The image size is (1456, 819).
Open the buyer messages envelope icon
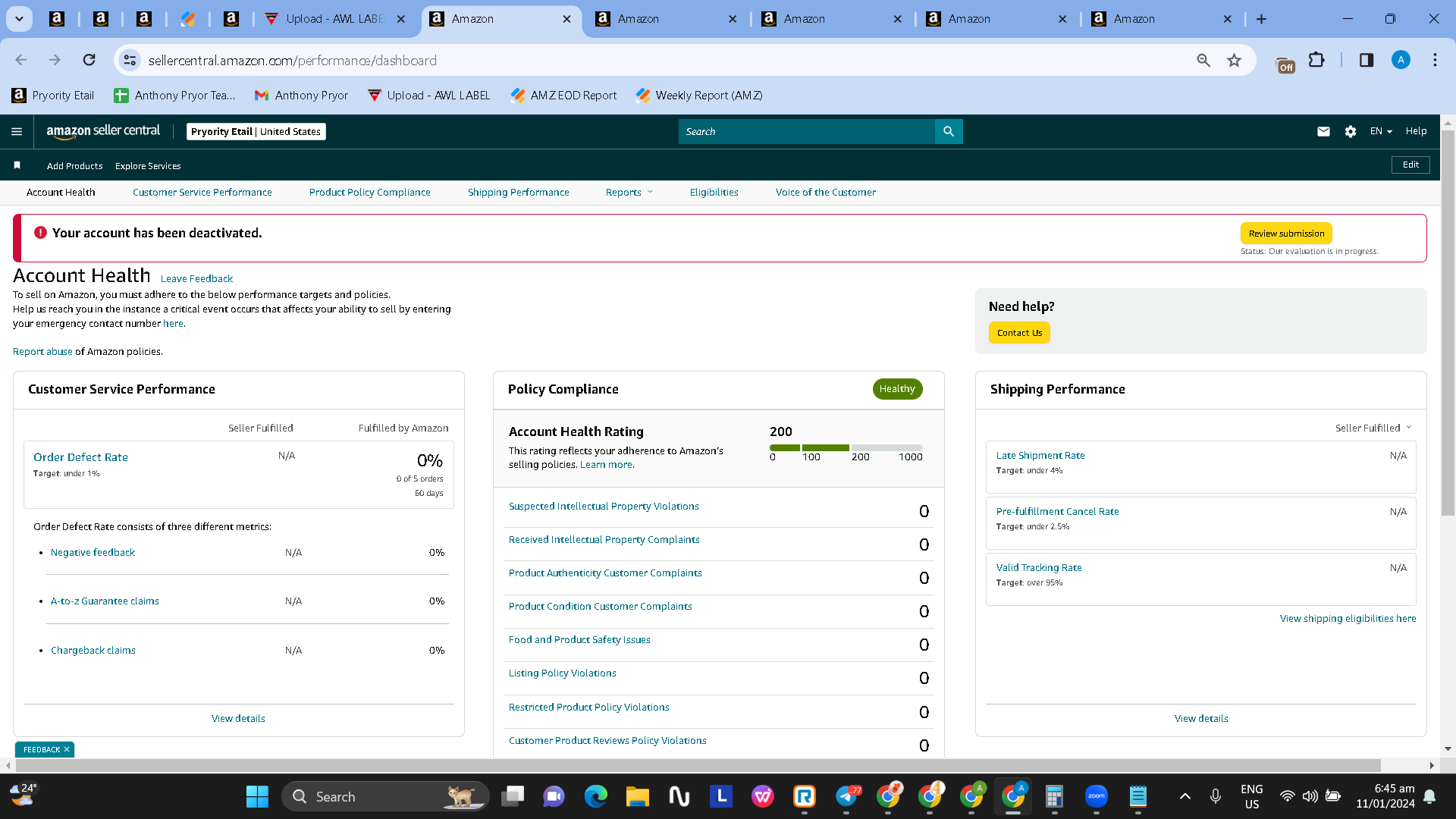click(1323, 131)
